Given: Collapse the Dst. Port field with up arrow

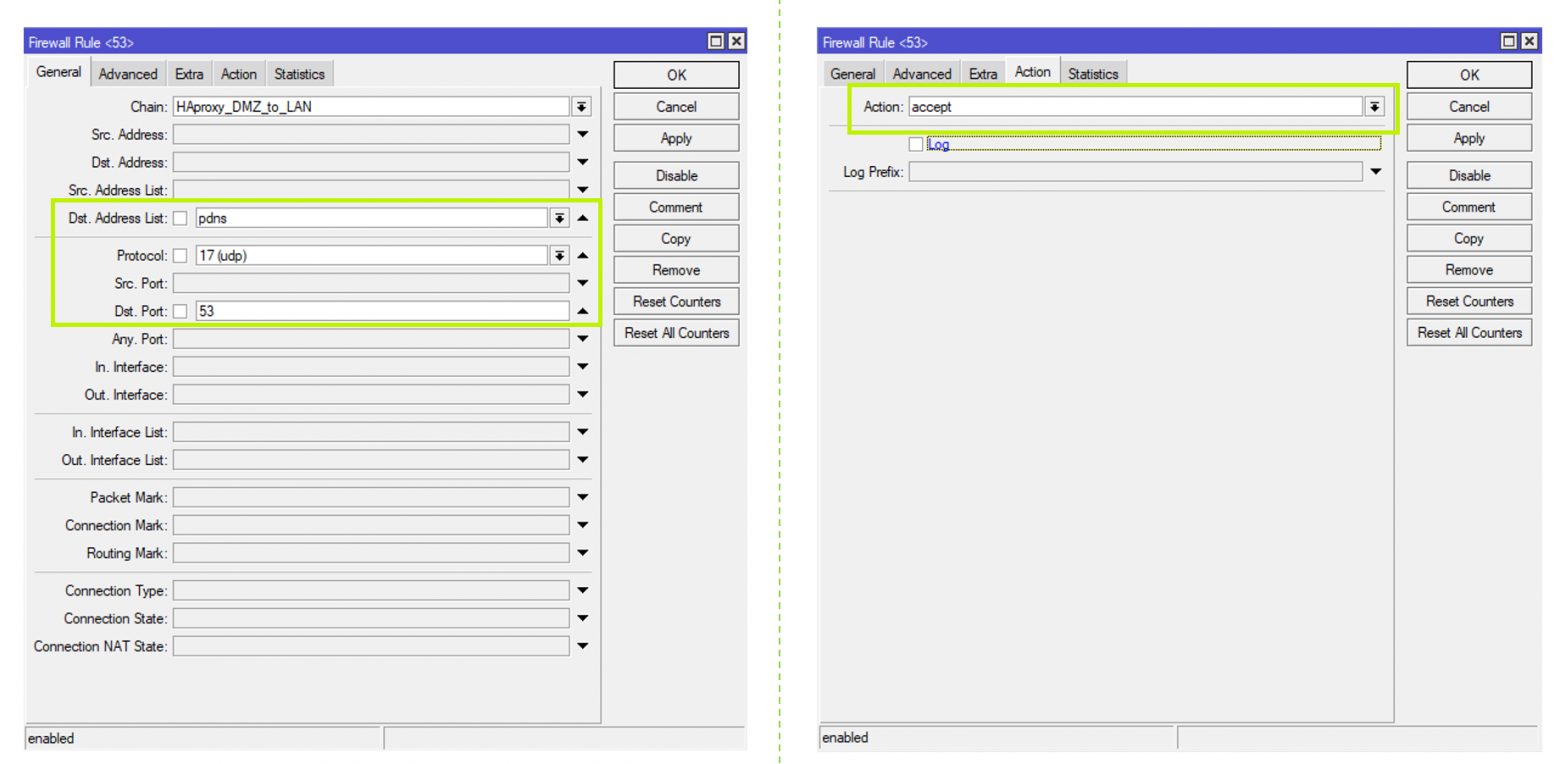Looking at the screenshot, I should 582,311.
